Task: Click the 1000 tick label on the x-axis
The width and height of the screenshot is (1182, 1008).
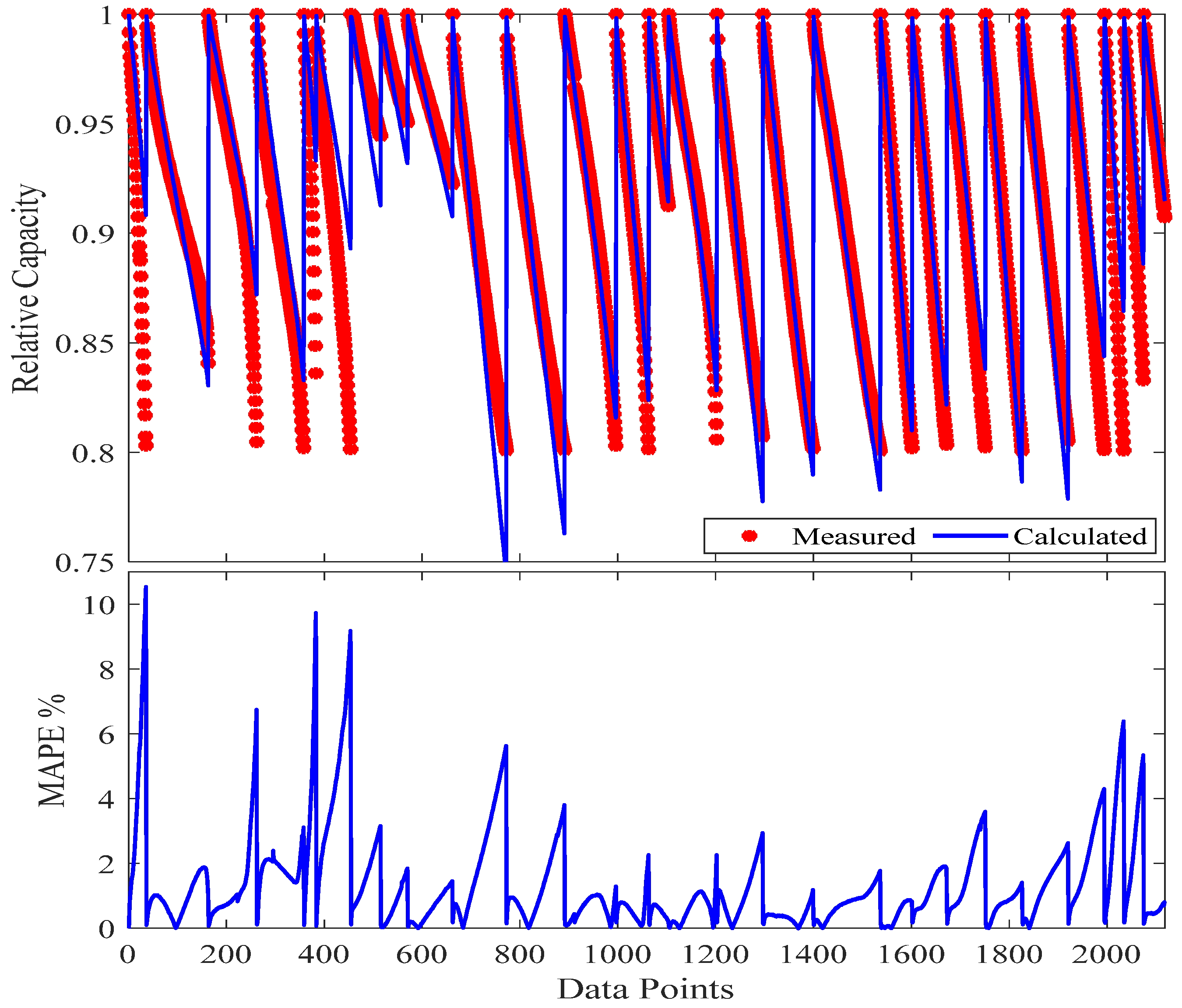Action: pos(618,954)
